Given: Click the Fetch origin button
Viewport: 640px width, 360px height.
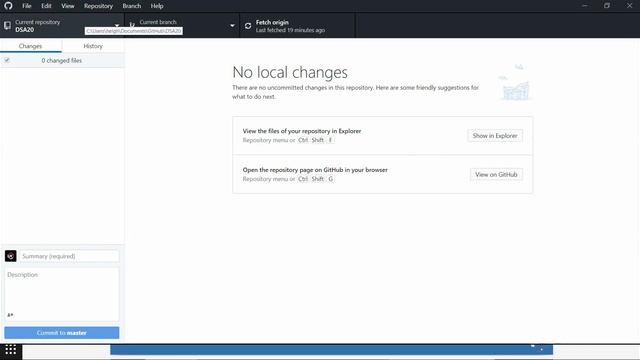Looking at the screenshot, I should [298, 26].
